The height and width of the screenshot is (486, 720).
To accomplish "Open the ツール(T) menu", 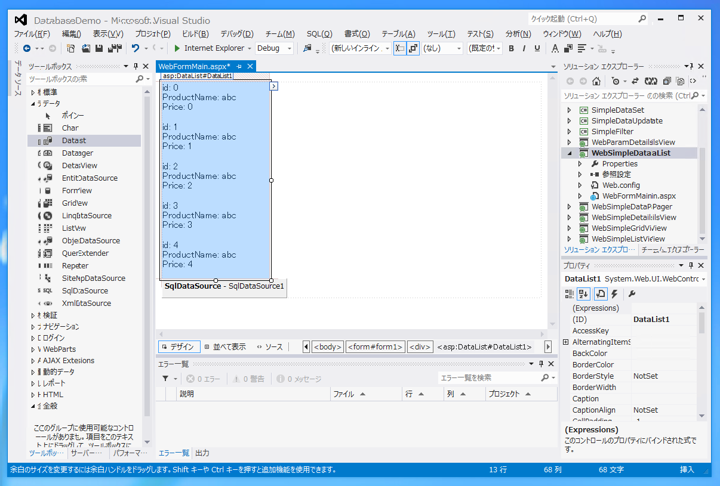I will click(x=441, y=34).
